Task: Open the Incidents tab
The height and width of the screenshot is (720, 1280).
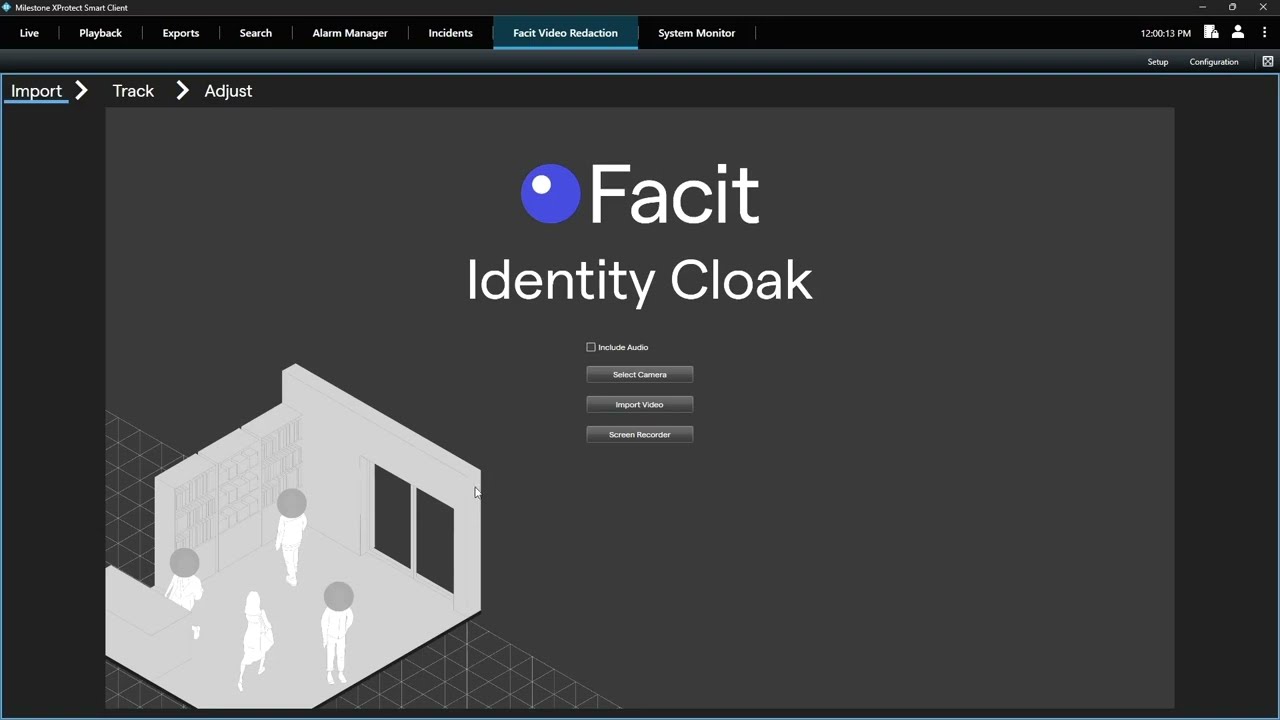Action: [451, 33]
